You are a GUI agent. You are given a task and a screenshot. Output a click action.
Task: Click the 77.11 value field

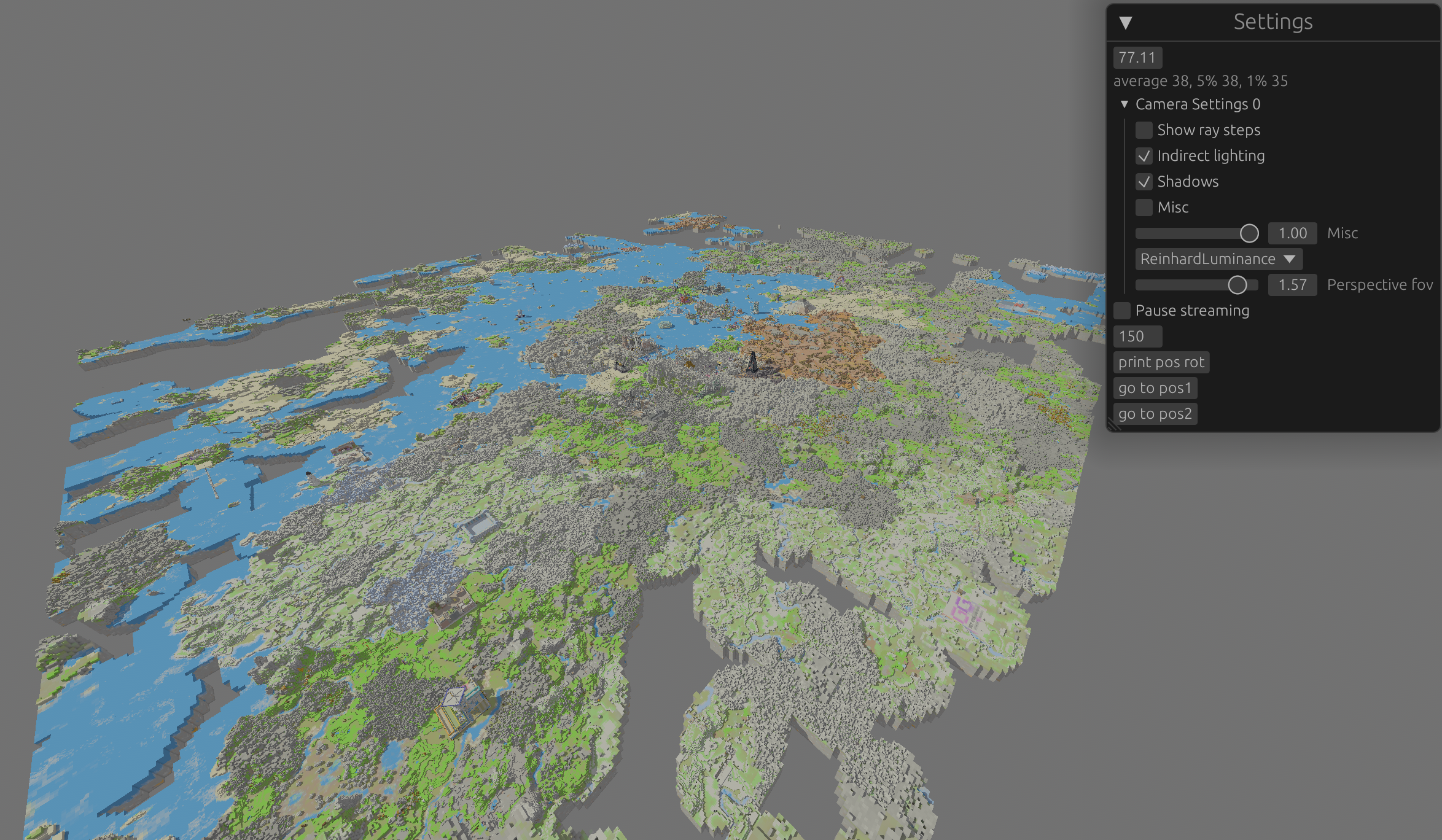click(1137, 58)
